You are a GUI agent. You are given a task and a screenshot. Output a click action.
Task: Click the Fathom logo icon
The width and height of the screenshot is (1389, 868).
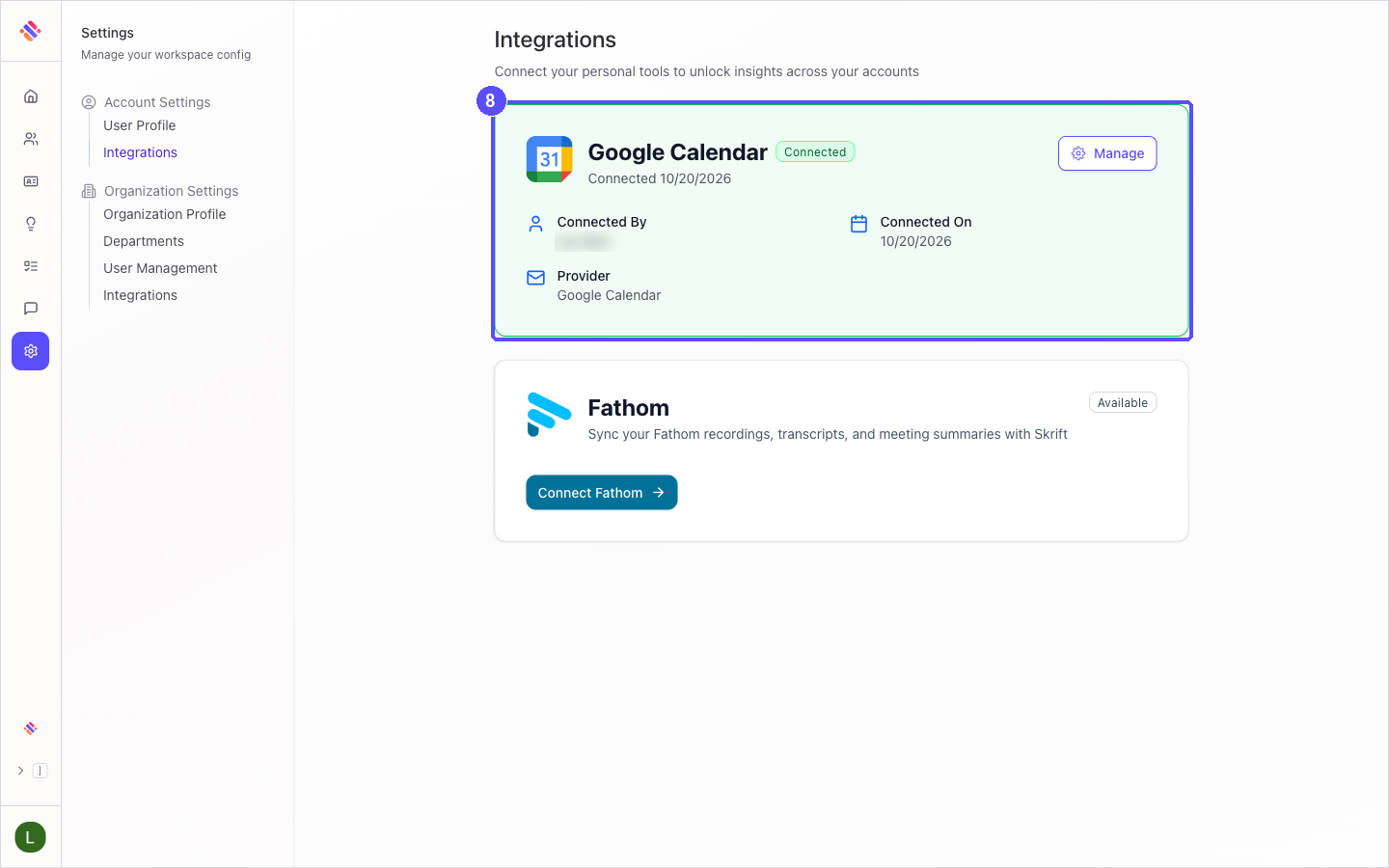pyautogui.click(x=549, y=415)
